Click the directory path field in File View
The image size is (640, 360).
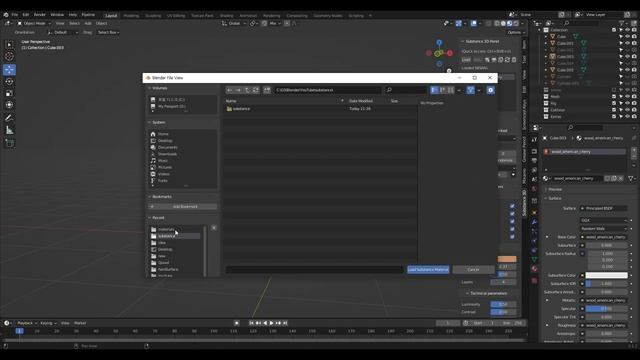[x=328, y=90]
